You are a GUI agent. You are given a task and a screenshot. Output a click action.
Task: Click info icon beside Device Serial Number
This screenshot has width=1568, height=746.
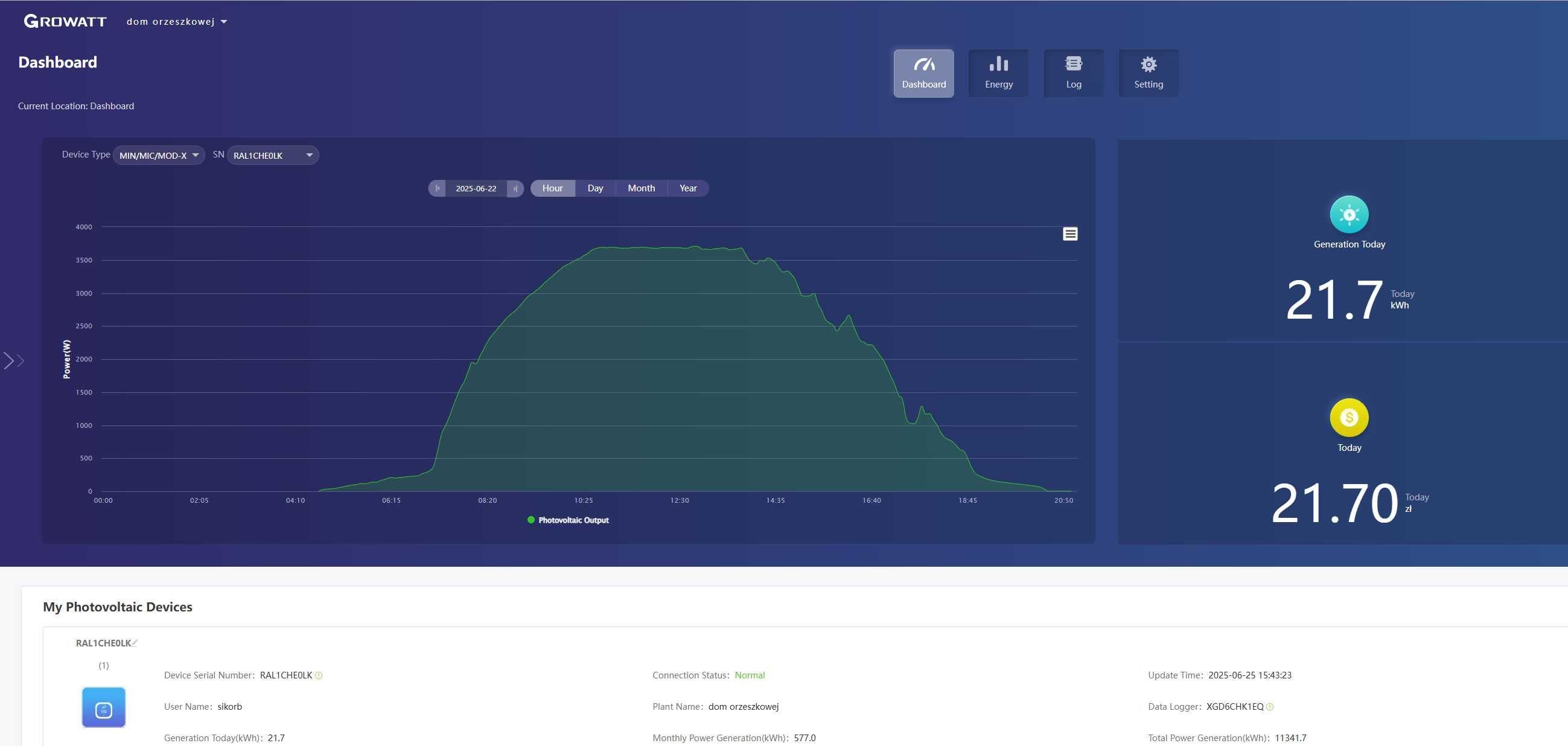tap(319, 675)
